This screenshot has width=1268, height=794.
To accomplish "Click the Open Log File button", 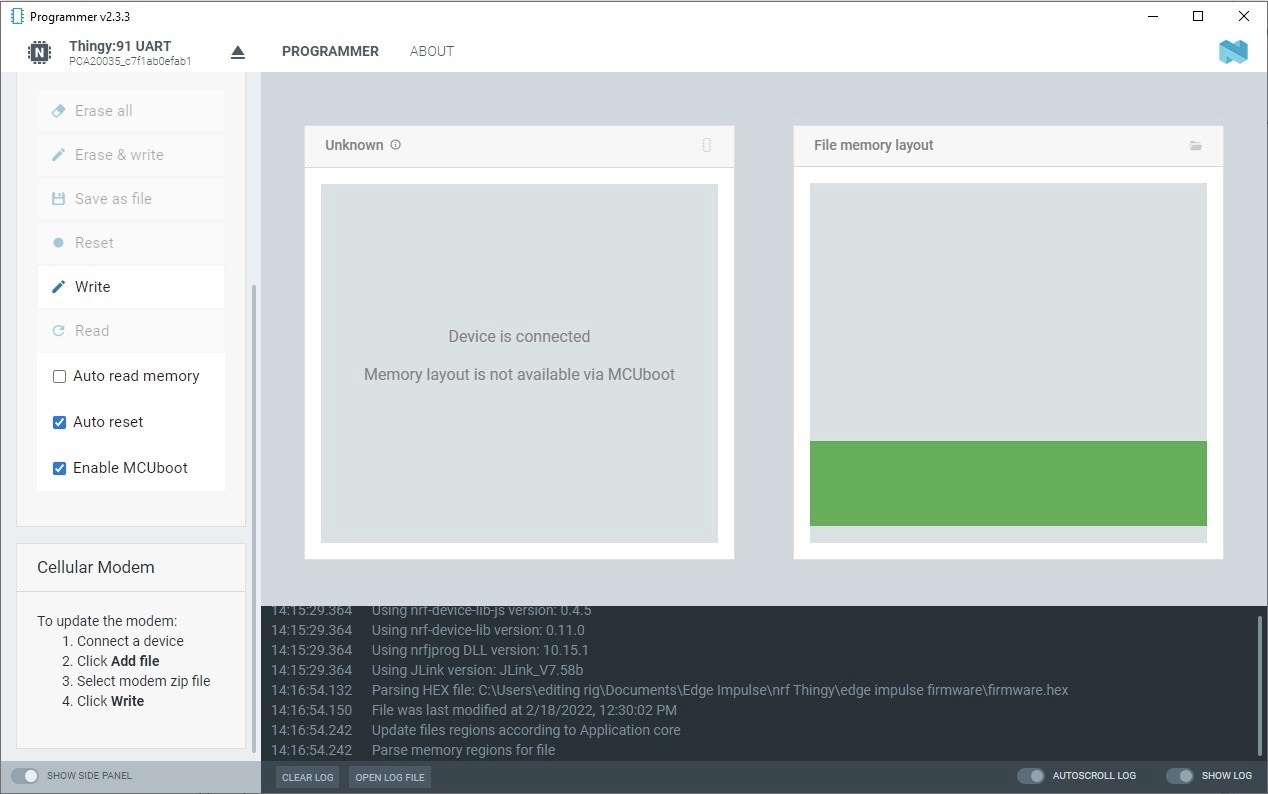I will 390,777.
